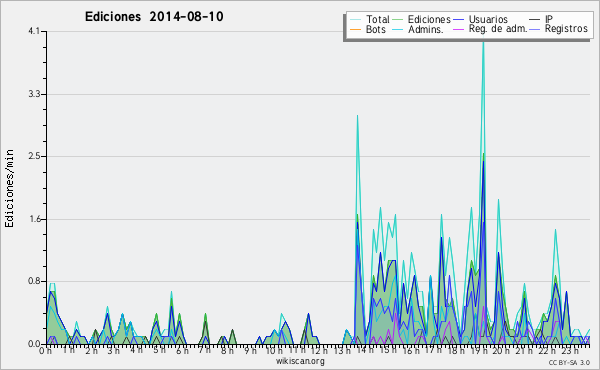
Task: Click the '19 h' x-axis label
Action: tap(479, 351)
